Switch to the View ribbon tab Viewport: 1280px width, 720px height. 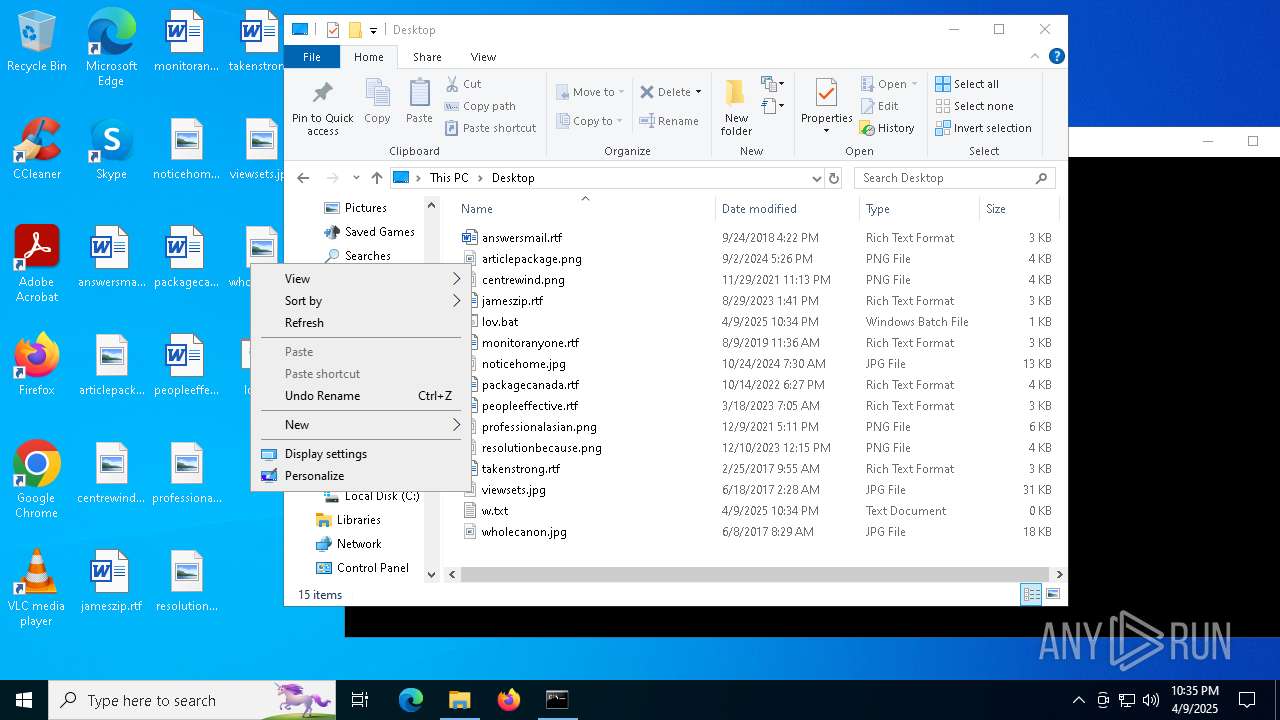(483, 57)
